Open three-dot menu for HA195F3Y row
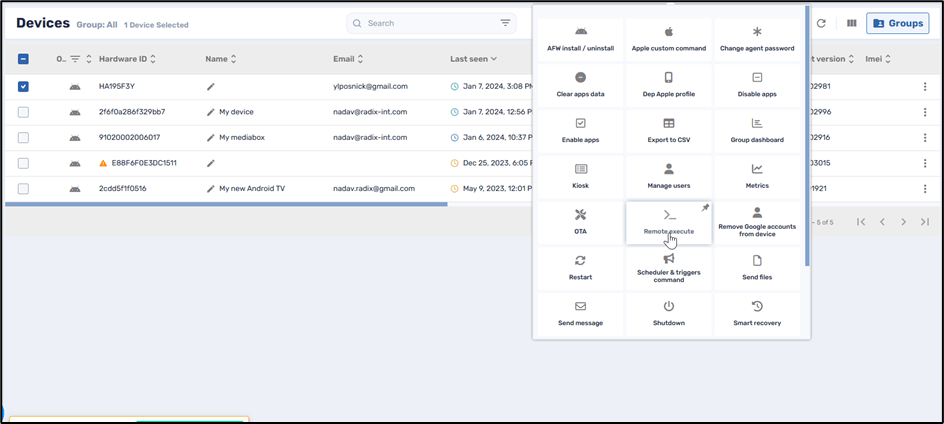This screenshot has width=944, height=424. click(924, 87)
